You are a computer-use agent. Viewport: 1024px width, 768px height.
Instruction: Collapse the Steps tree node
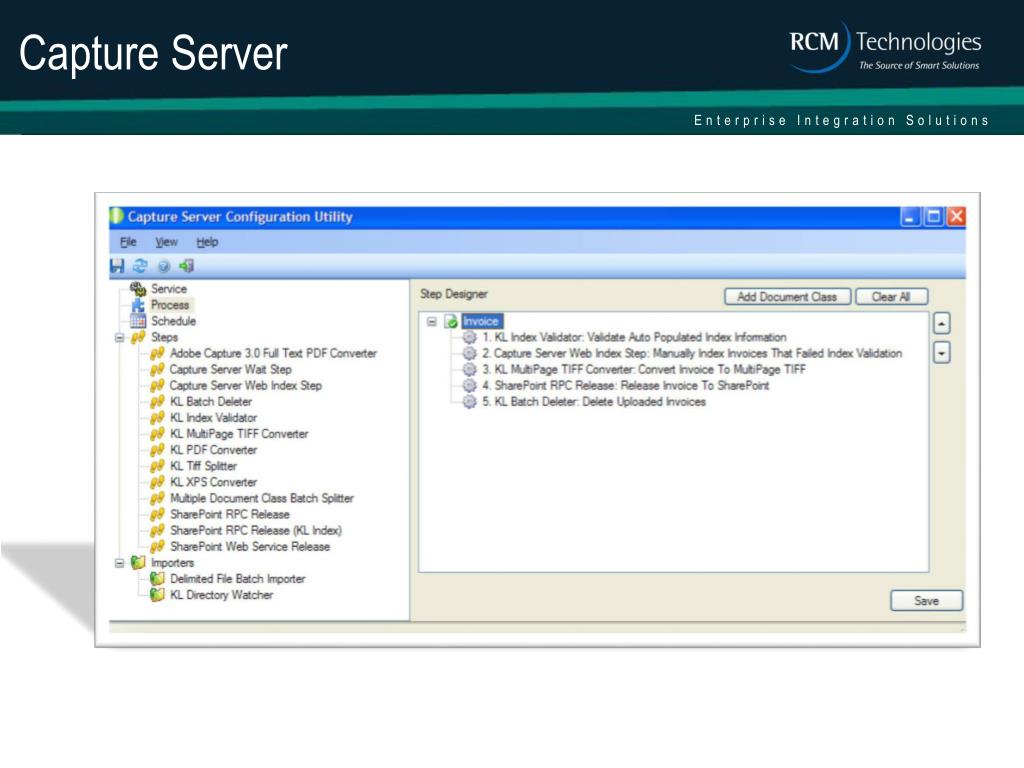coord(120,338)
